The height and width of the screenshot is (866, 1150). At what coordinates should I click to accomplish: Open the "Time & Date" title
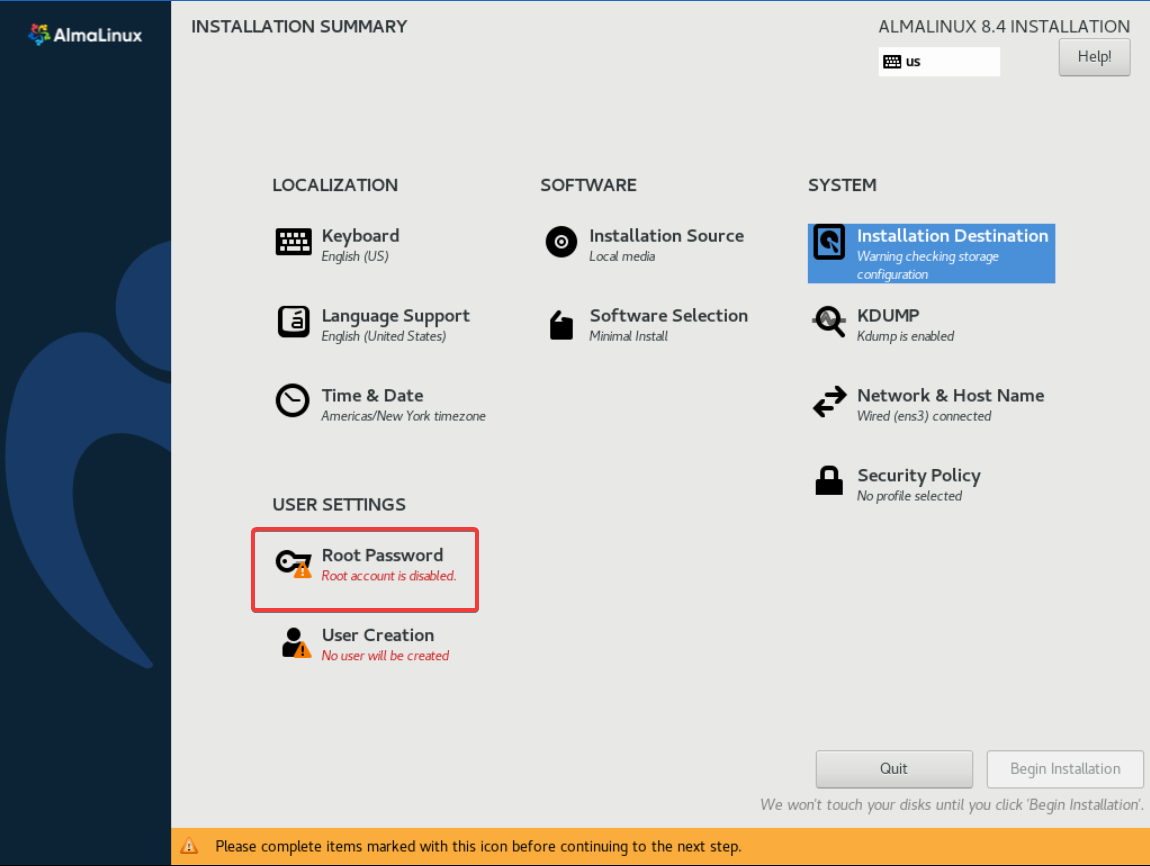coord(373,395)
